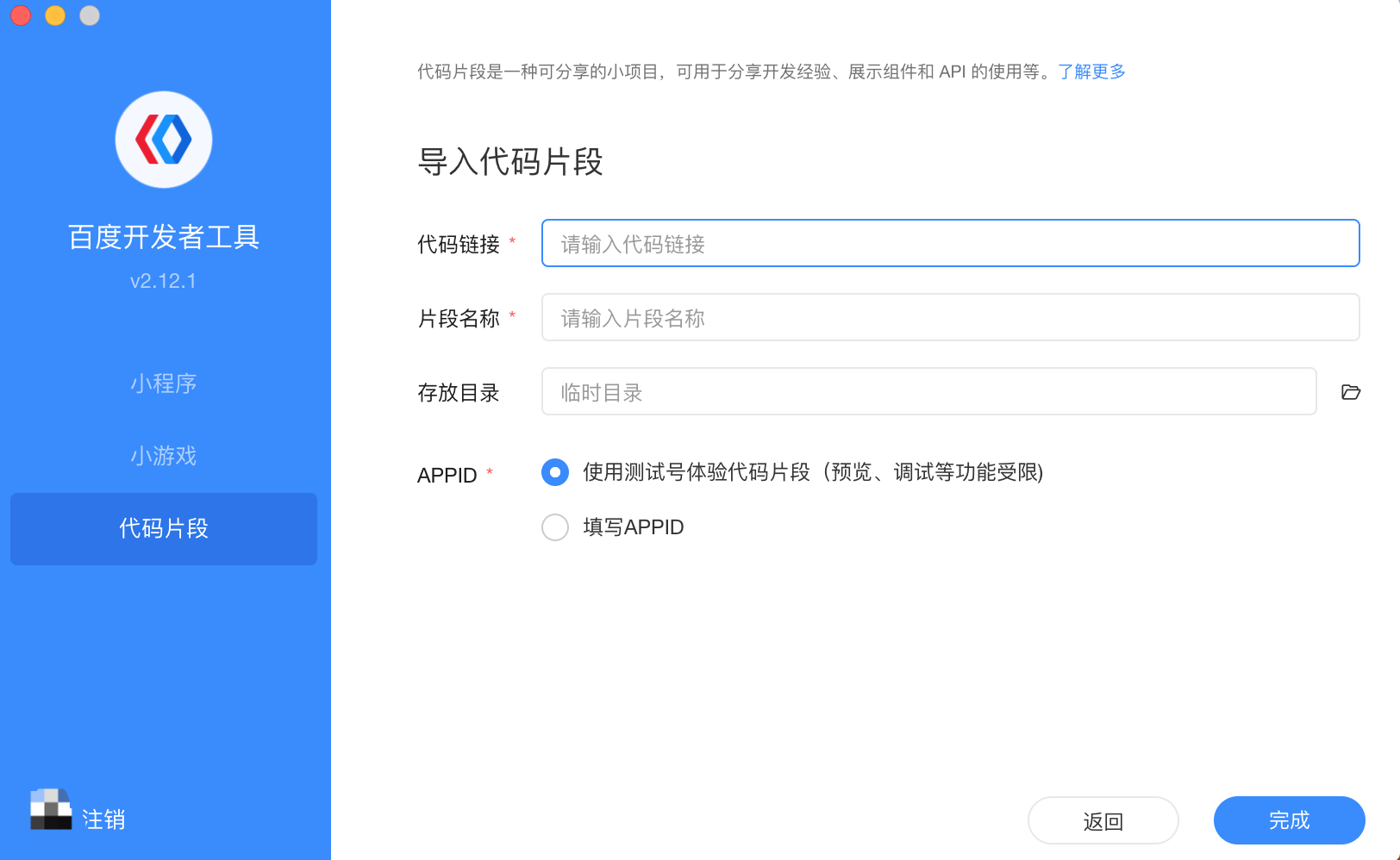Focus the 代码链接 input field

951,243
